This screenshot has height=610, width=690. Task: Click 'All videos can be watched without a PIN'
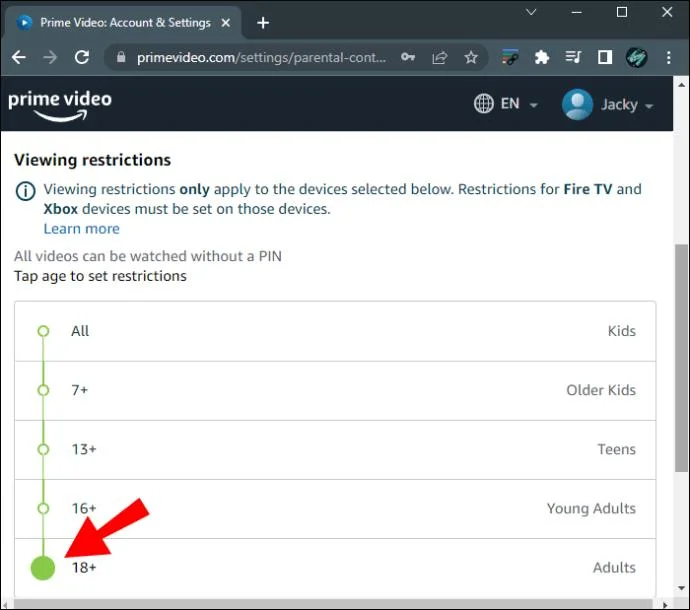point(148,256)
